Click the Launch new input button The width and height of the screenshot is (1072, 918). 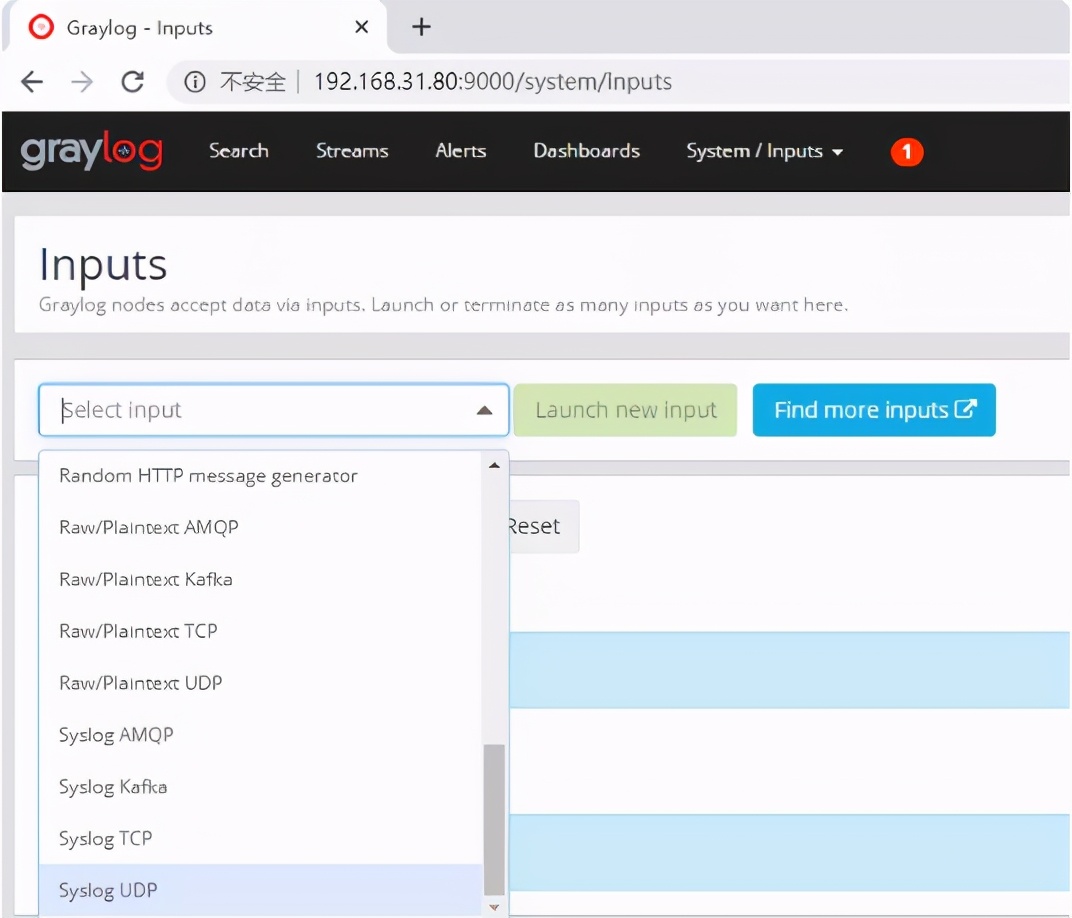626,410
